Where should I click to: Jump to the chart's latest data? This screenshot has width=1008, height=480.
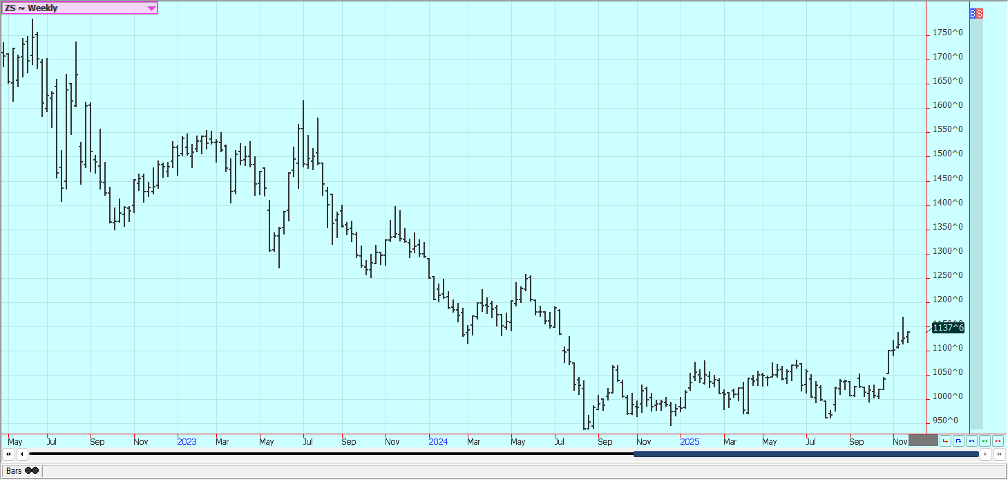point(998,454)
